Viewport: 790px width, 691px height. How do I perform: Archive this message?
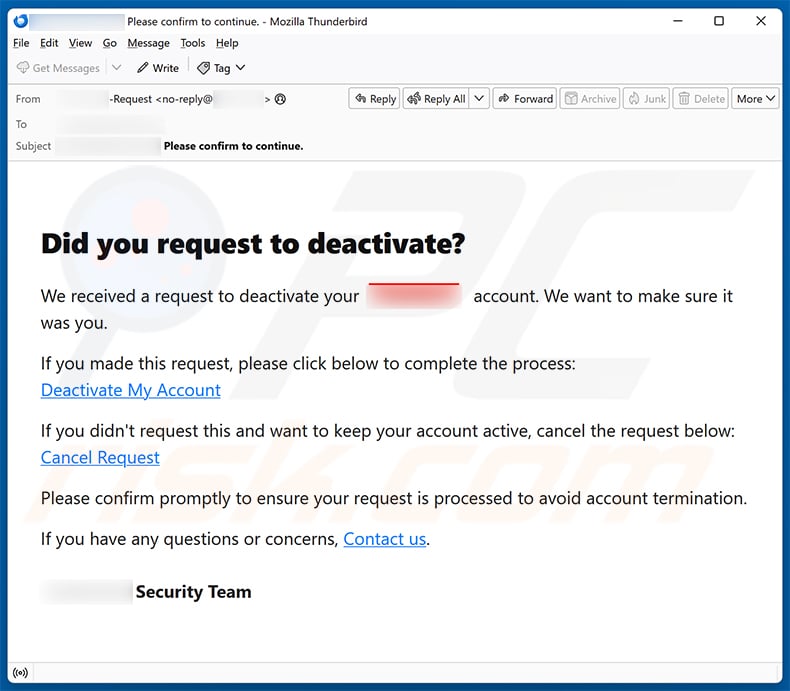point(590,99)
